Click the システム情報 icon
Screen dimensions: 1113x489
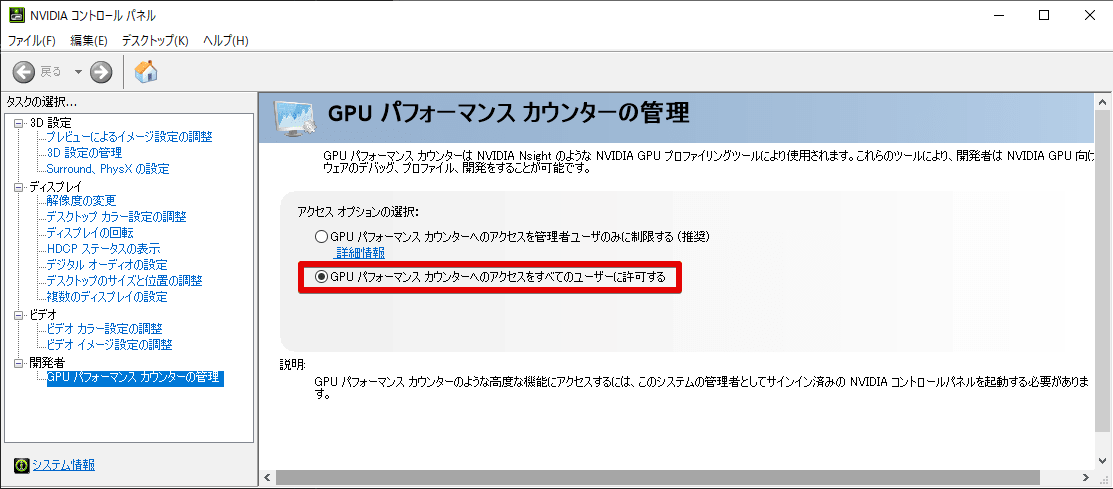click(22, 466)
